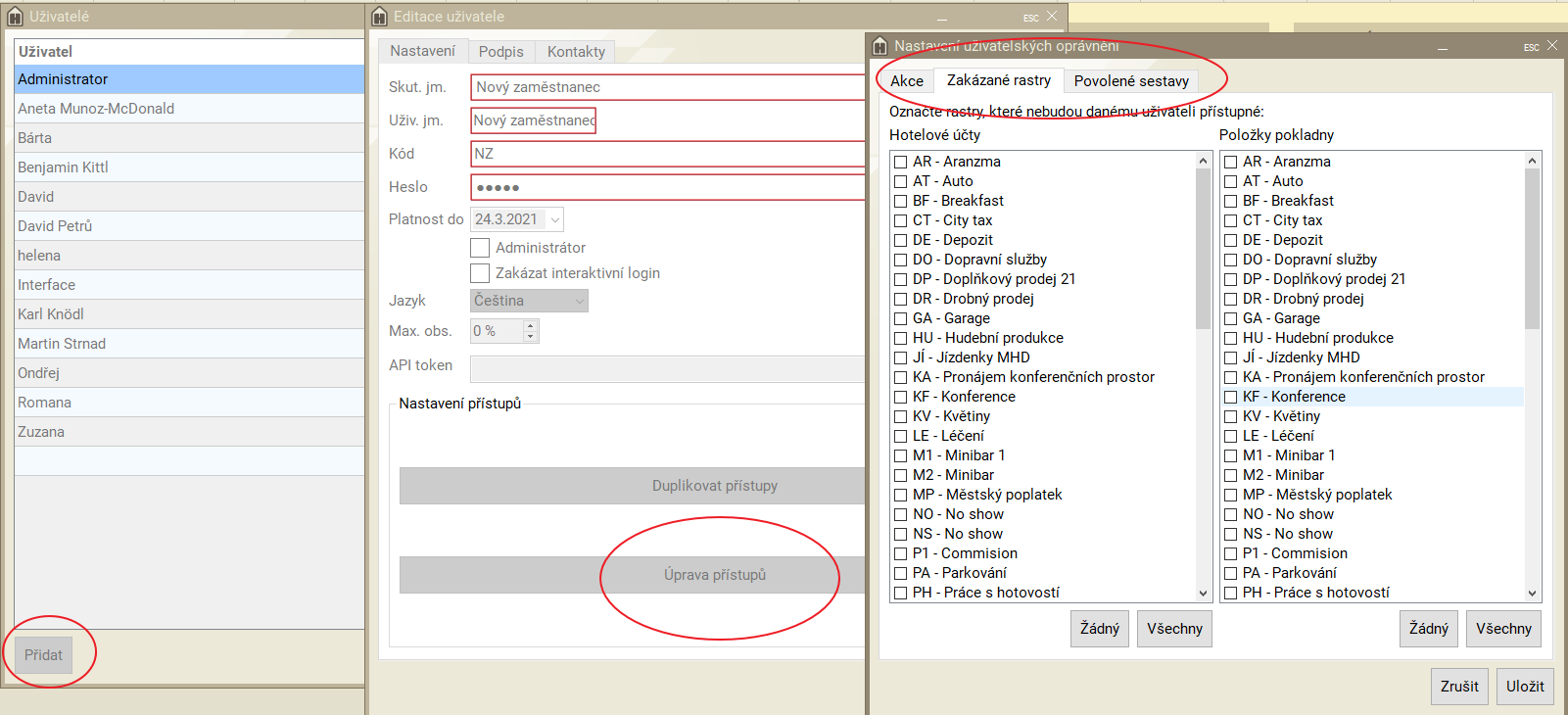Click house icon of Nastavení uživatelských oprávnění window

tap(879, 46)
